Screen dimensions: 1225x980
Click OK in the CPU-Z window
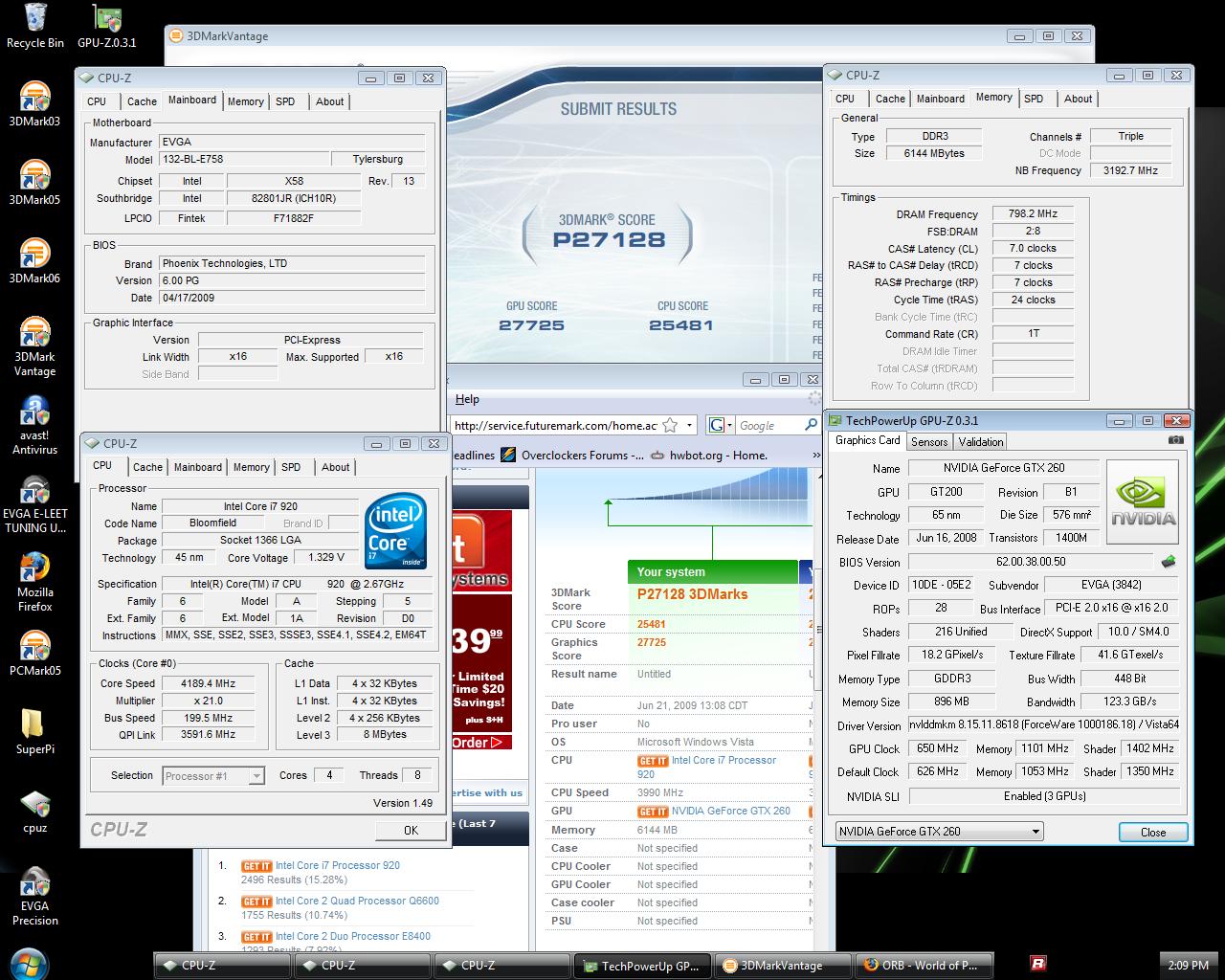(x=411, y=831)
